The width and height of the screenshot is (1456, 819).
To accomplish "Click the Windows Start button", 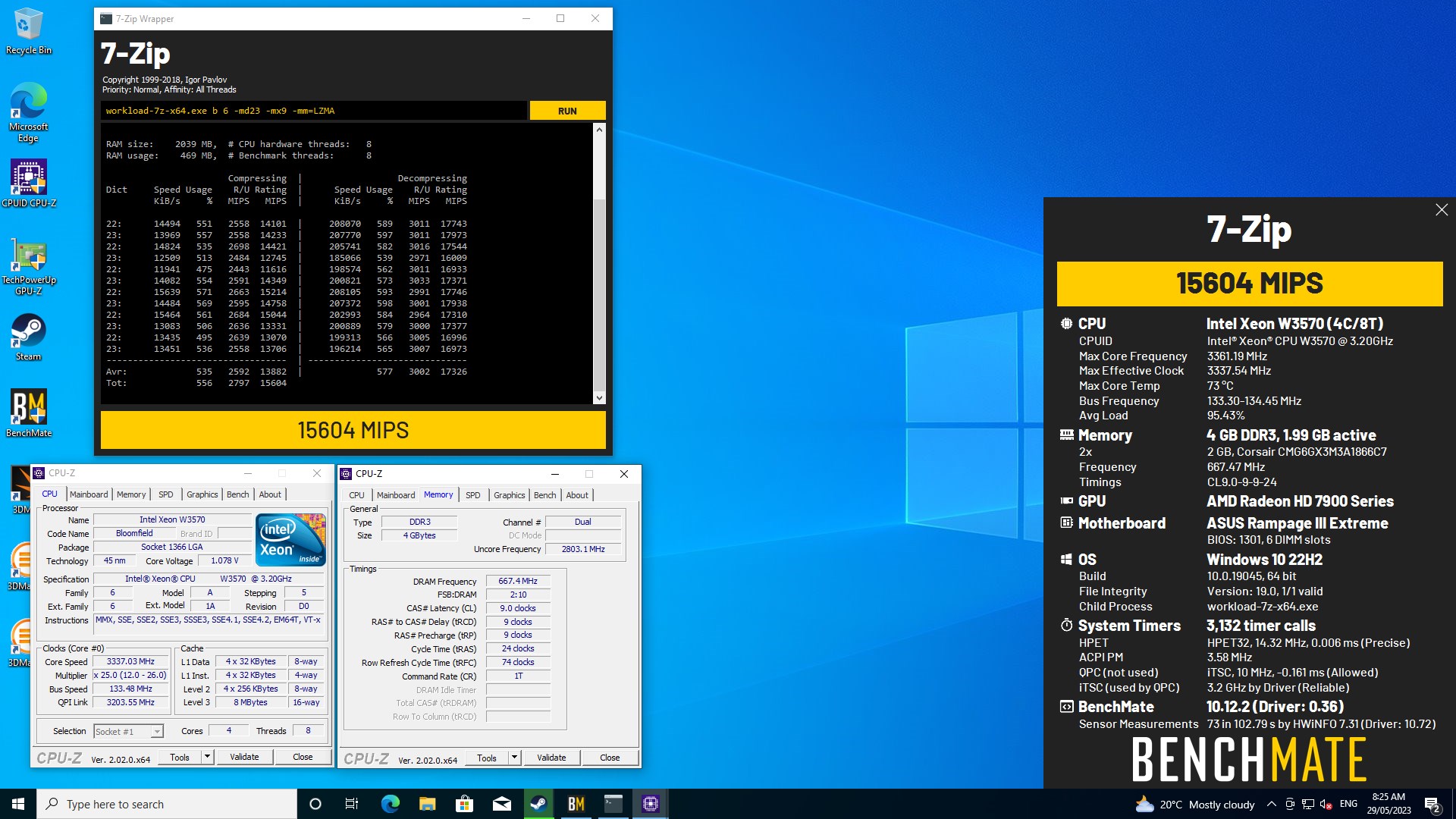I will pyautogui.click(x=18, y=804).
